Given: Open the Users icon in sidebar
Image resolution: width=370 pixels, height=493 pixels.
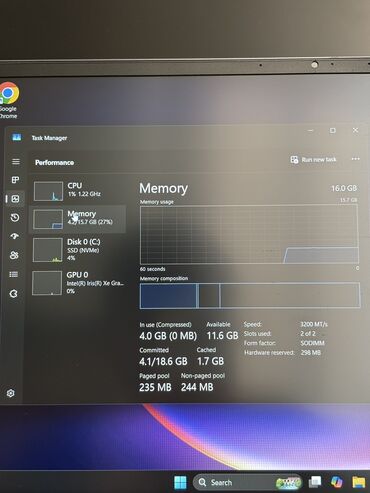Looking at the screenshot, I should coord(14,255).
